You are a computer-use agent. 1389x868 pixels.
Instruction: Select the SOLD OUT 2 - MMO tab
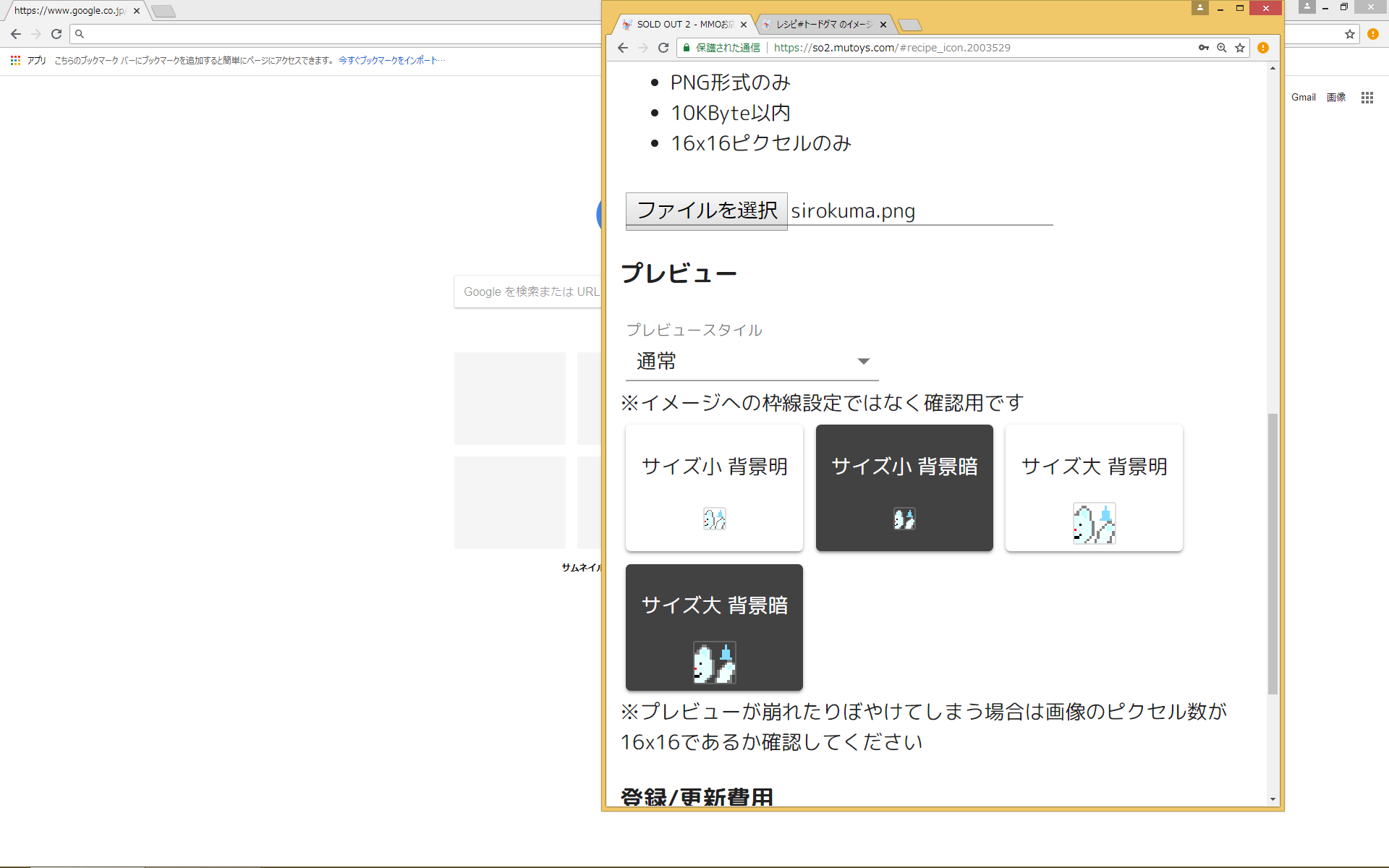684,25
